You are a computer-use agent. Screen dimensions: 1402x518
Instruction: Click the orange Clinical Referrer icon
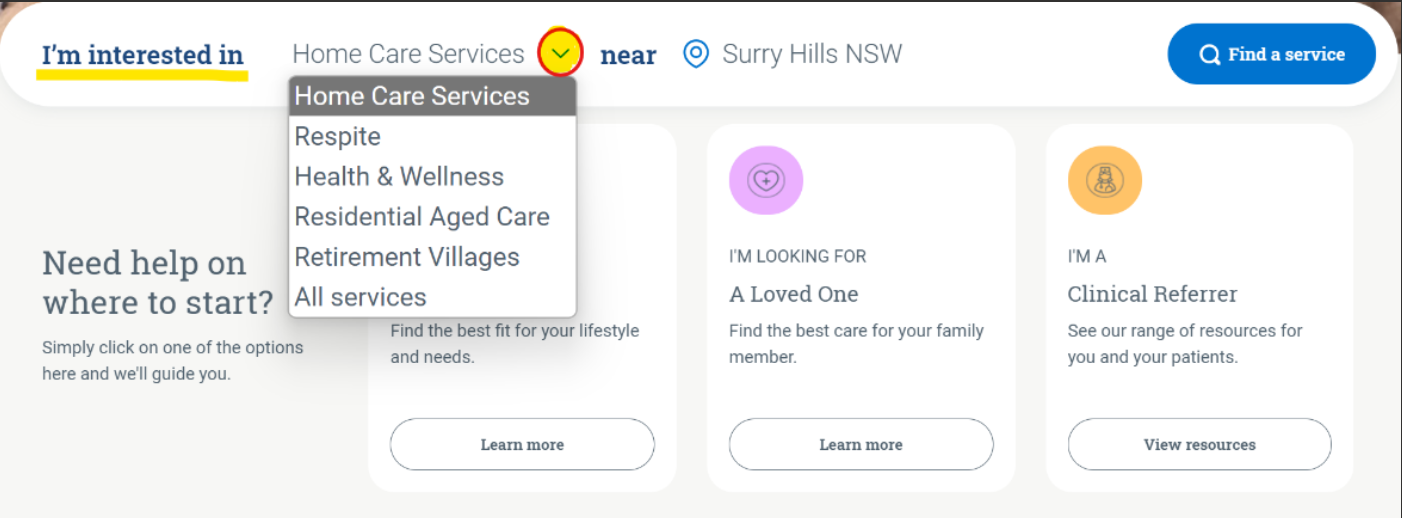coord(1105,180)
